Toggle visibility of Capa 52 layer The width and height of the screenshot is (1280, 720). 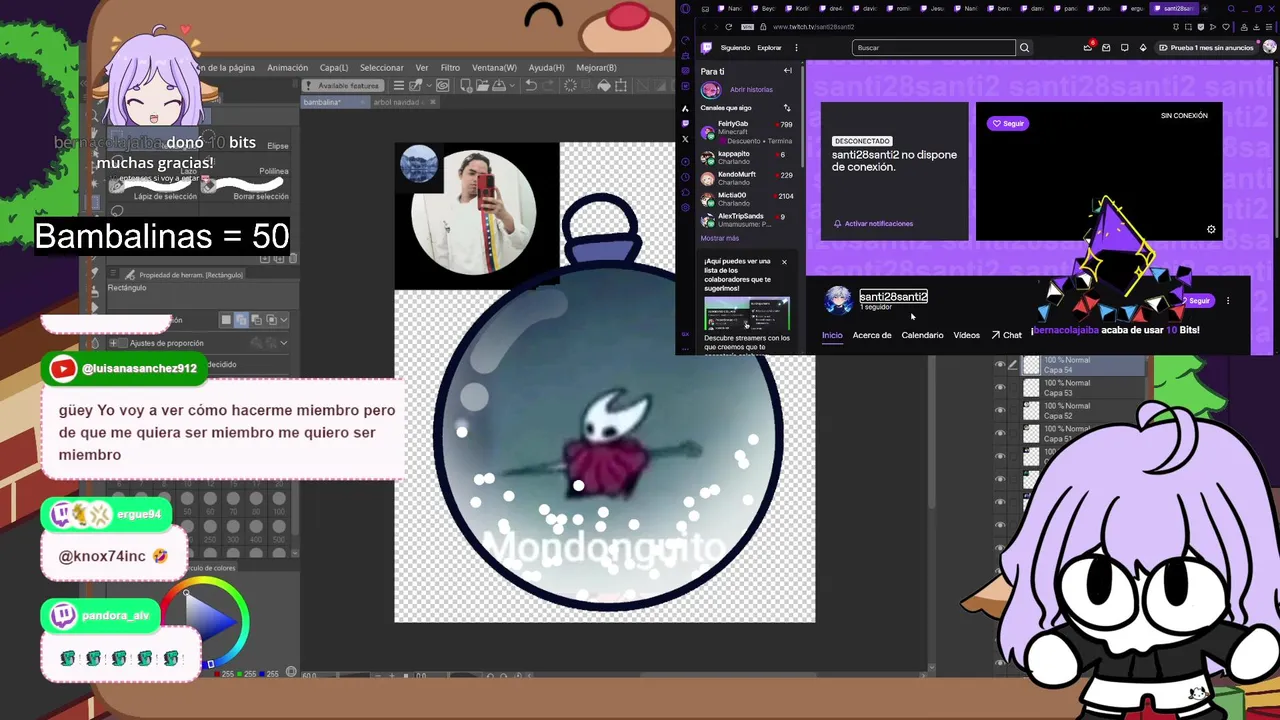tap(1000, 410)
